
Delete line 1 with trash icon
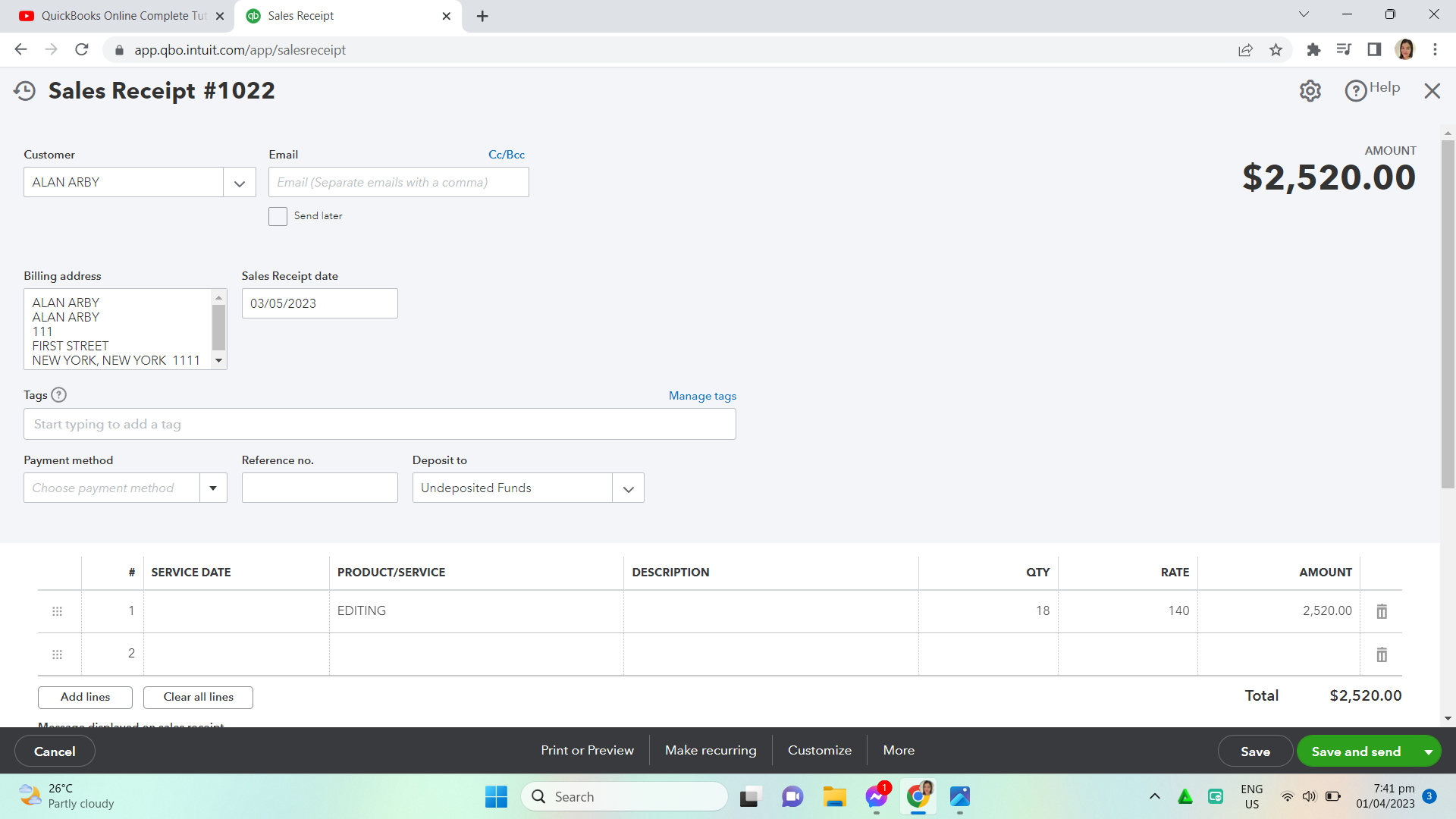[x=1382, y=611]
